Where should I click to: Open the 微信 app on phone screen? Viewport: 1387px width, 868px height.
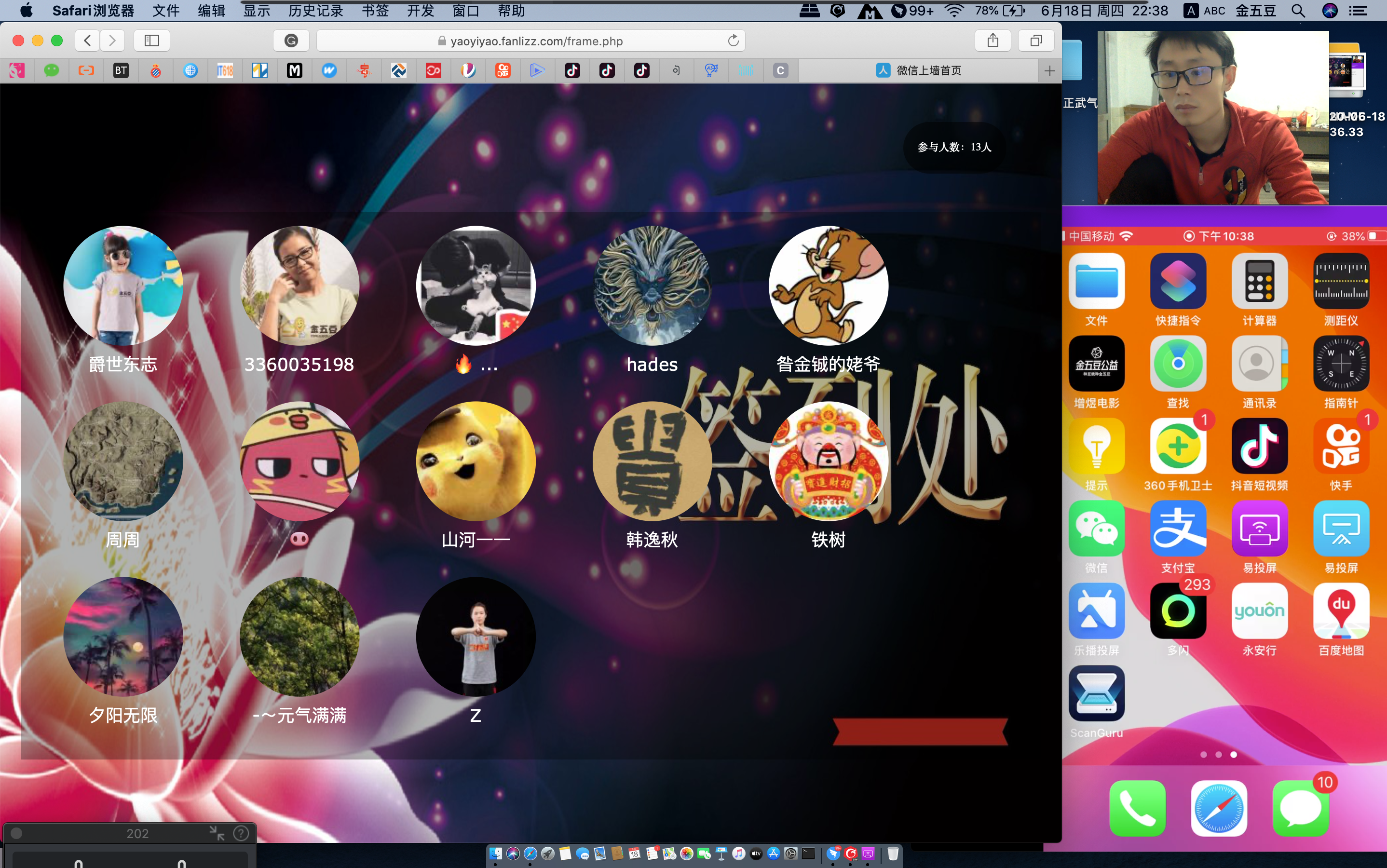click(1096, 529)
